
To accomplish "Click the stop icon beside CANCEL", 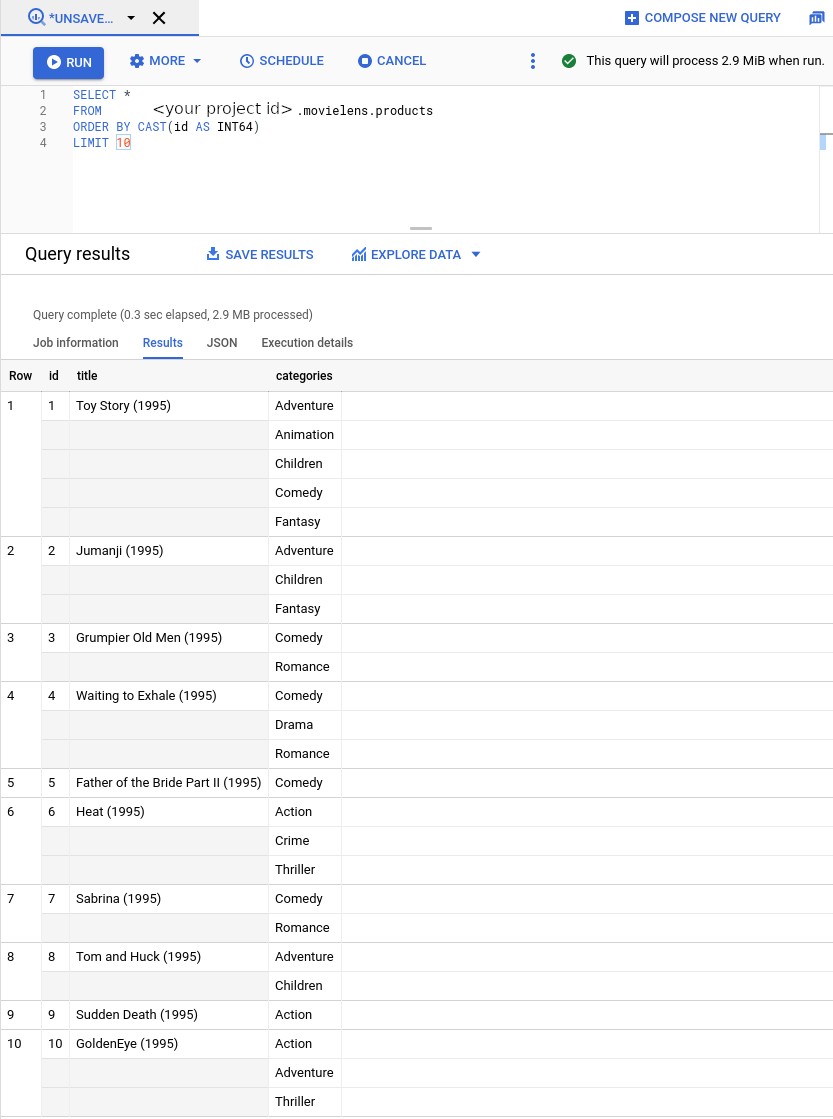I will pyautogui.click(x=365, y=61).
